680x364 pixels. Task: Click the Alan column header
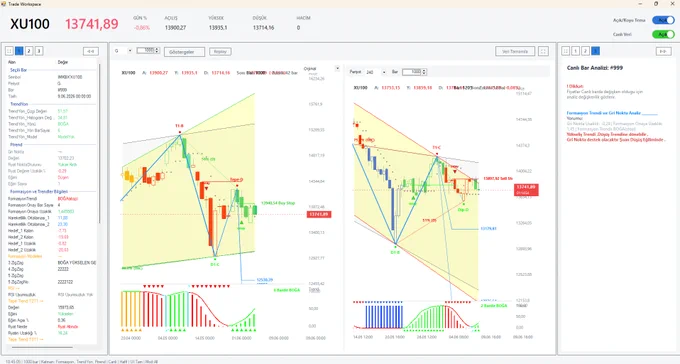(12, 62)
